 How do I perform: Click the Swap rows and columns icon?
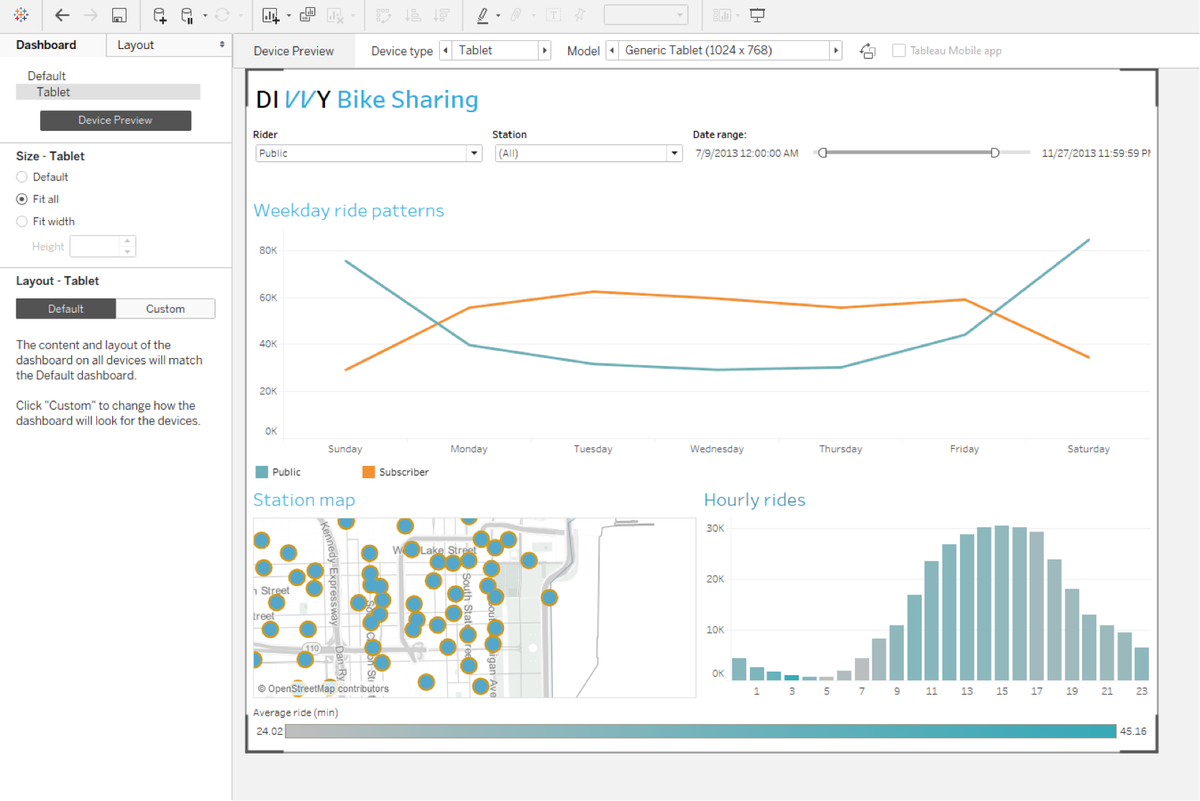[385, 15]
